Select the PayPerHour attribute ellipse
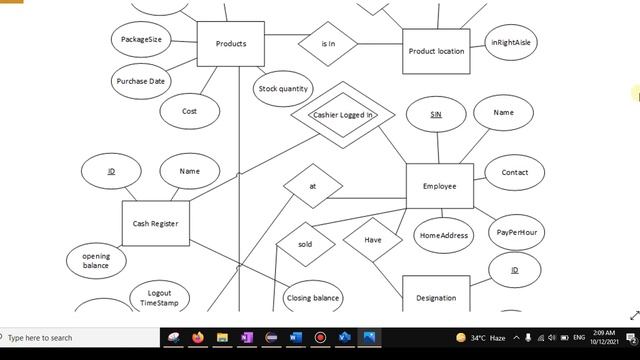This screenshot has height=360, width=640. click(516, 232)
